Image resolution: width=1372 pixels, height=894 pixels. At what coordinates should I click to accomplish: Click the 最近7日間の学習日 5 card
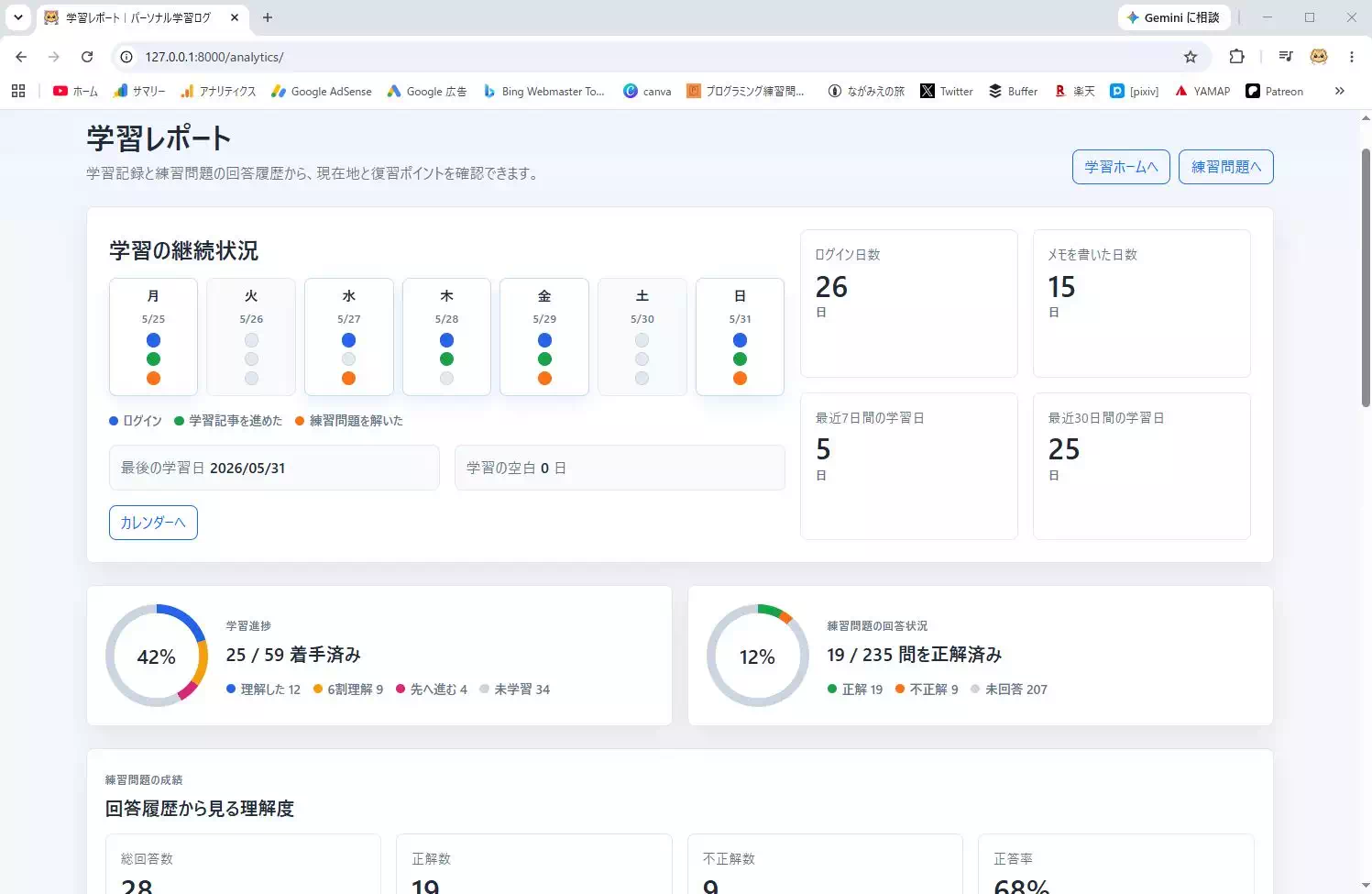(909, 466)
